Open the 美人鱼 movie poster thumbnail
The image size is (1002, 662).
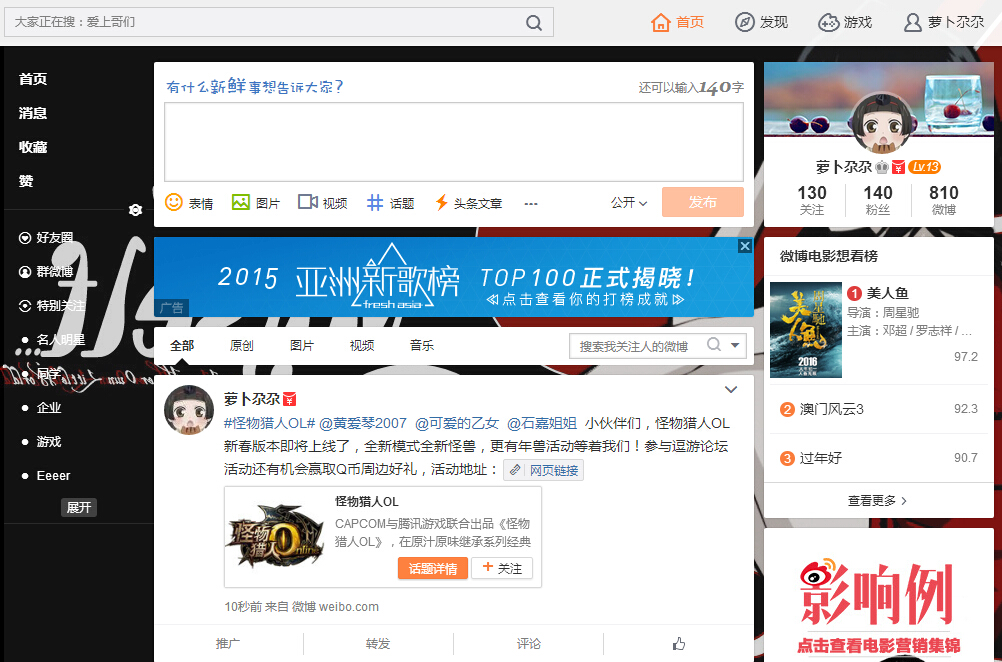click(805, 330)
